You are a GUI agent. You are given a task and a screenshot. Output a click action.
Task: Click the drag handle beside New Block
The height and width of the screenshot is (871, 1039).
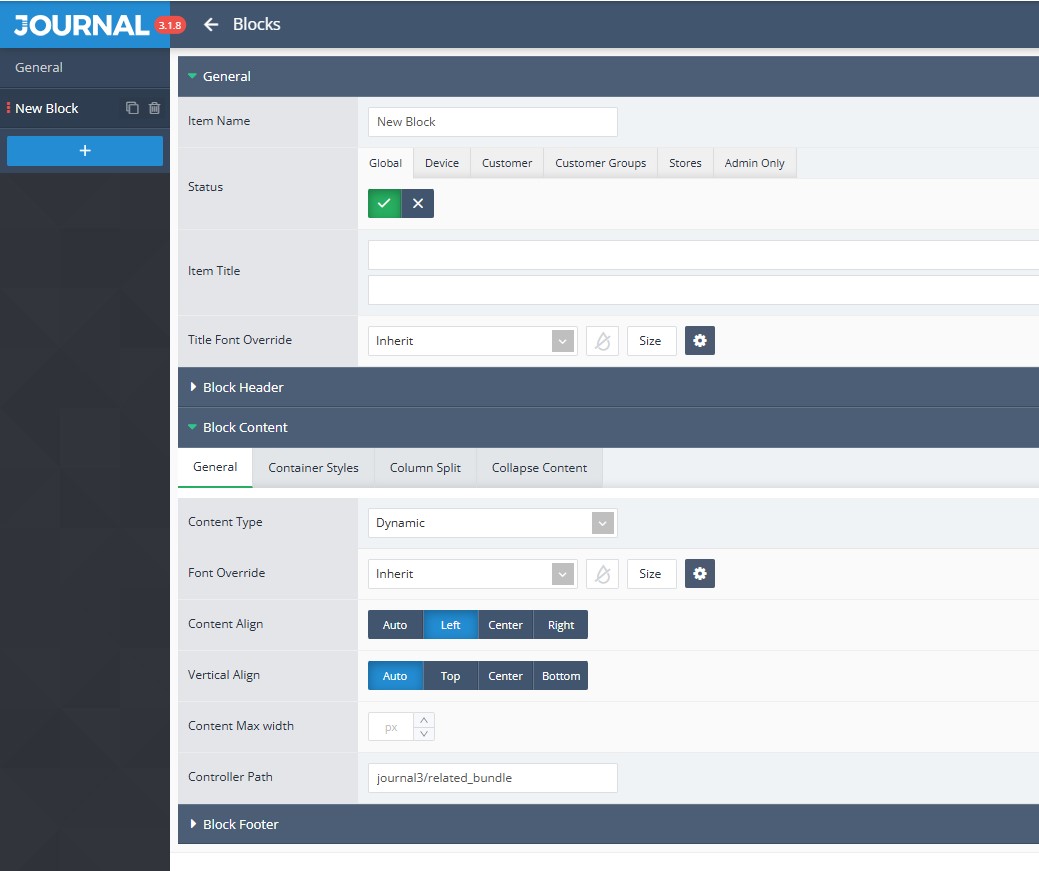8,108
